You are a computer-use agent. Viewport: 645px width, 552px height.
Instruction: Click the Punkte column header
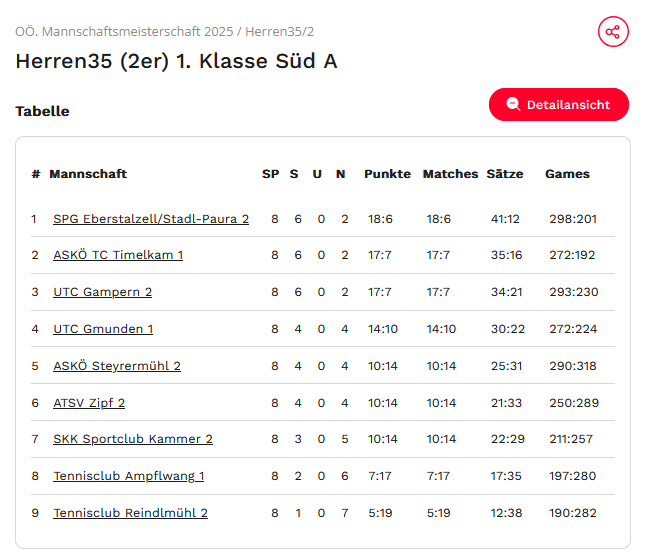(387, 174)
